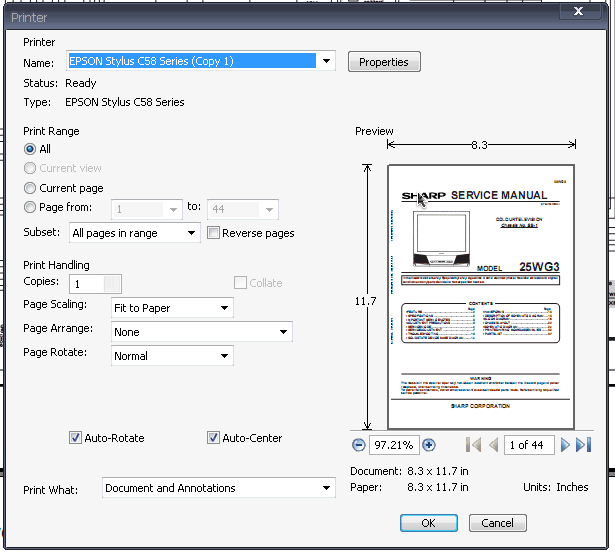Click the 'Units: Inches' label
The width and height of the screenshot is (615, 555).
point(555,487)
